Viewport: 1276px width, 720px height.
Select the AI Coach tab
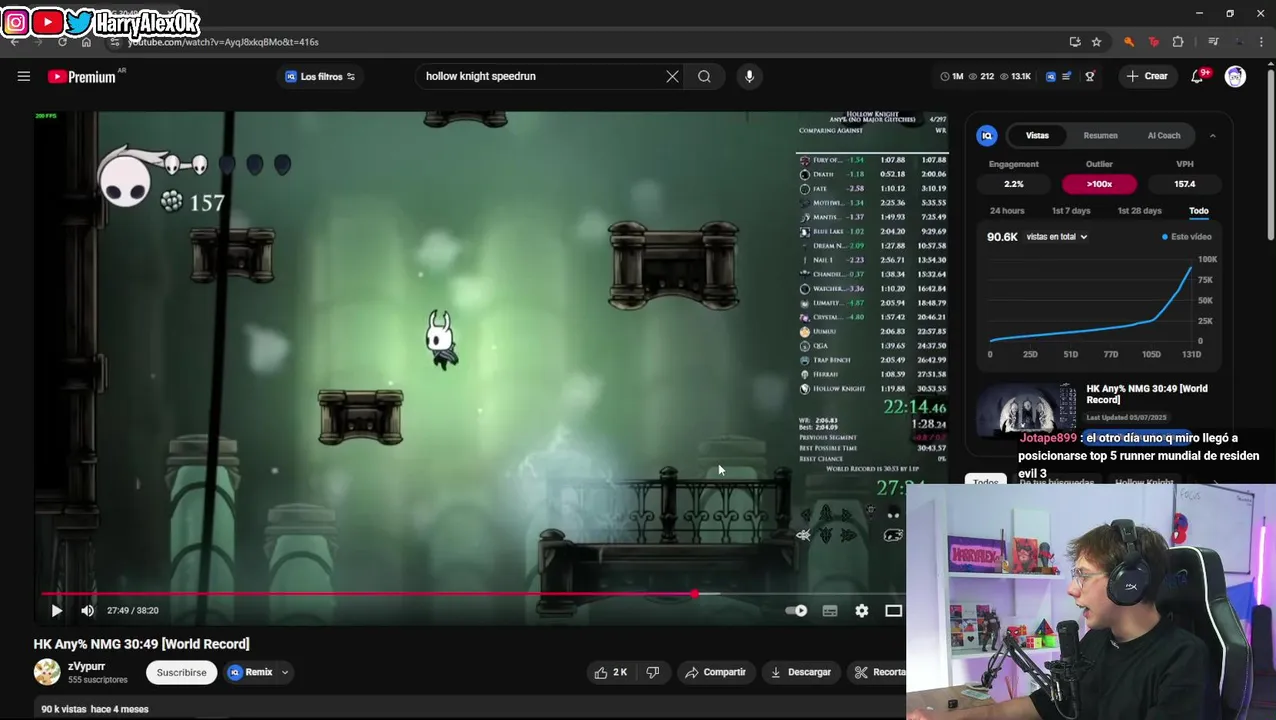pos(1164,135)
